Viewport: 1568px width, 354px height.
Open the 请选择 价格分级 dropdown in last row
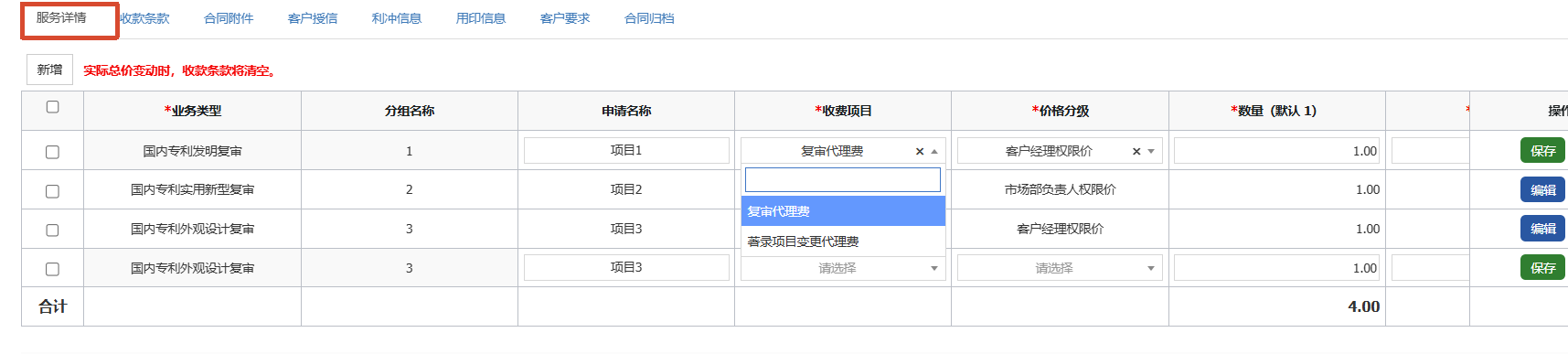(1060, 268)
